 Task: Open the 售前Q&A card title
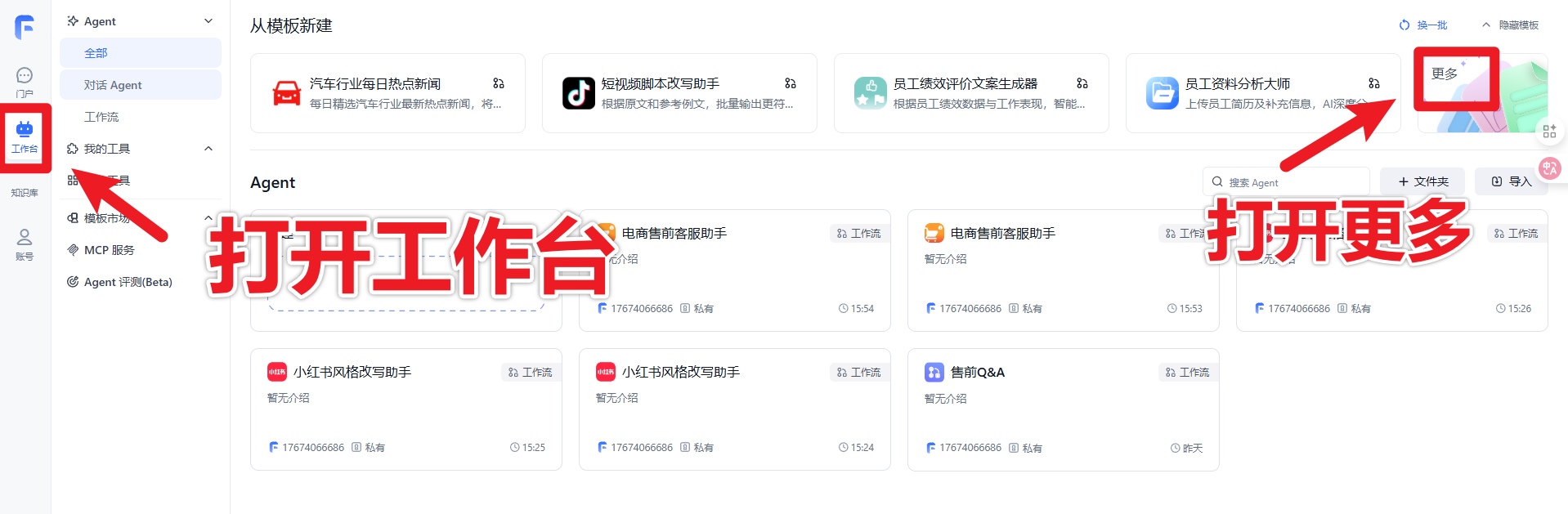pyautogui.click(x=978, y=373)
